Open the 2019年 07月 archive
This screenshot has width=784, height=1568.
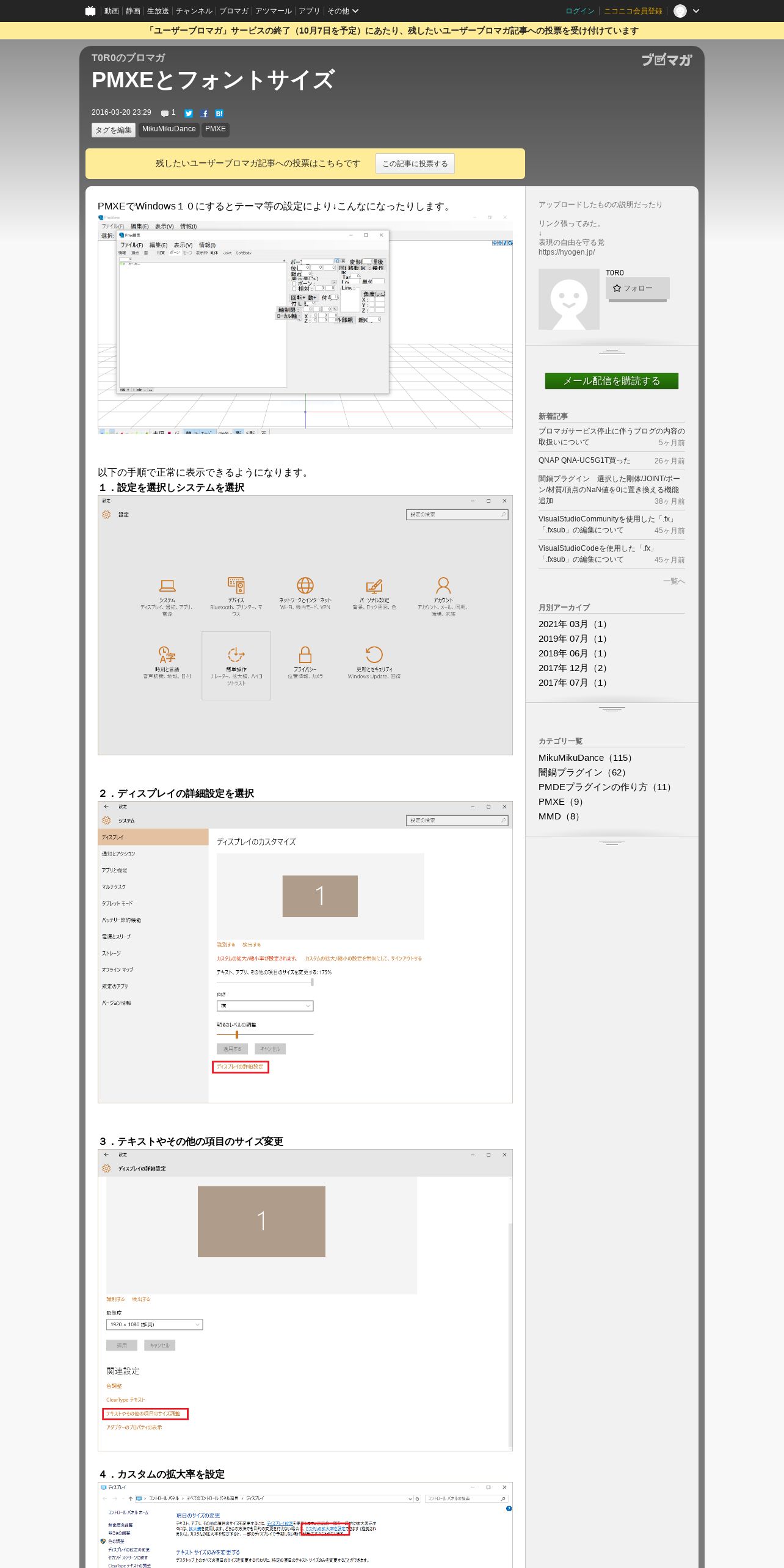coord(573,639)
